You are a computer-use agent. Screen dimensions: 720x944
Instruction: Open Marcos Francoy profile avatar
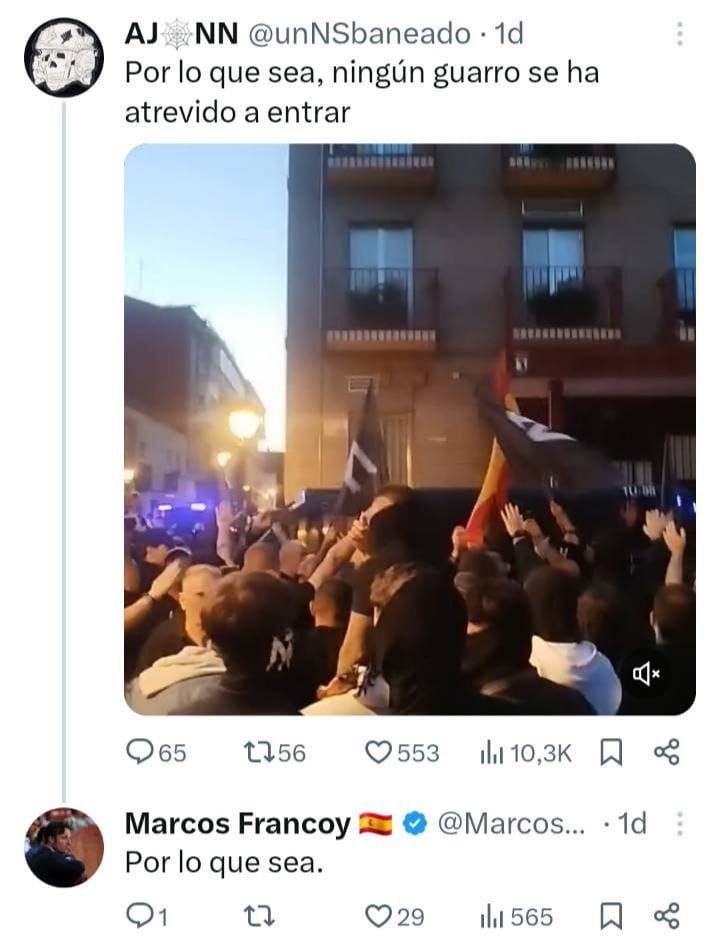pos(64,847)
